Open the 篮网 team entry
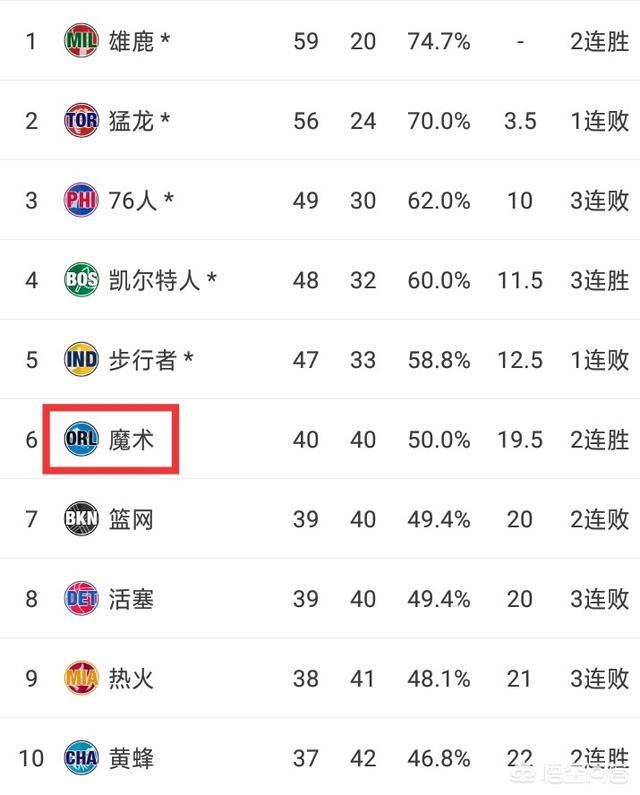The width and height of the screenshot is (640, 795). (132, 519)
